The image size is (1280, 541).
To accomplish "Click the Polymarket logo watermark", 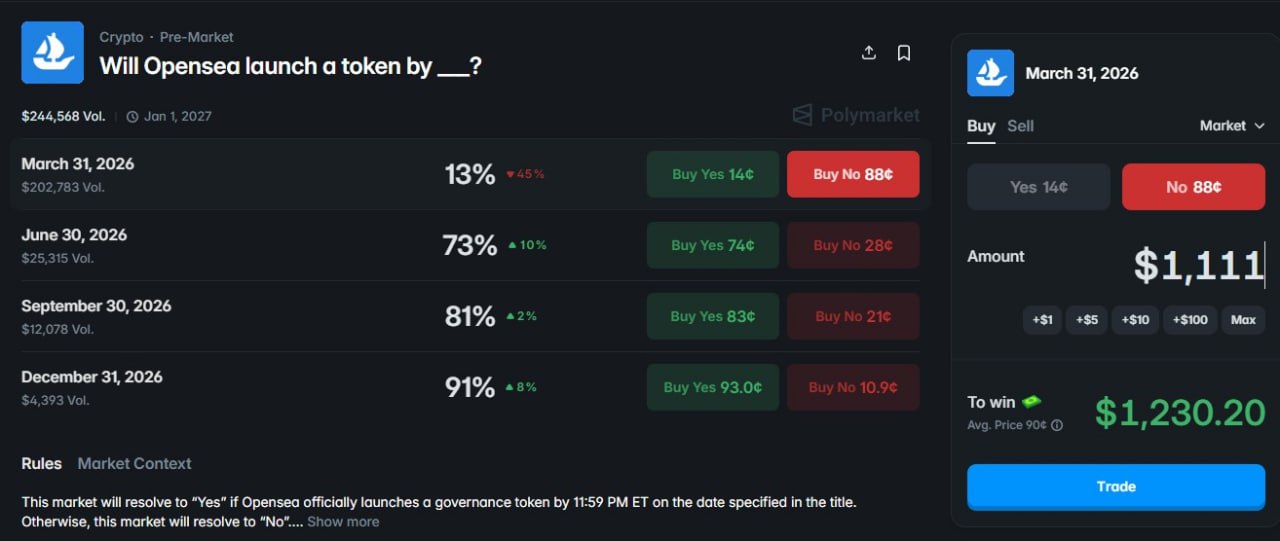I will coord(856,115).
